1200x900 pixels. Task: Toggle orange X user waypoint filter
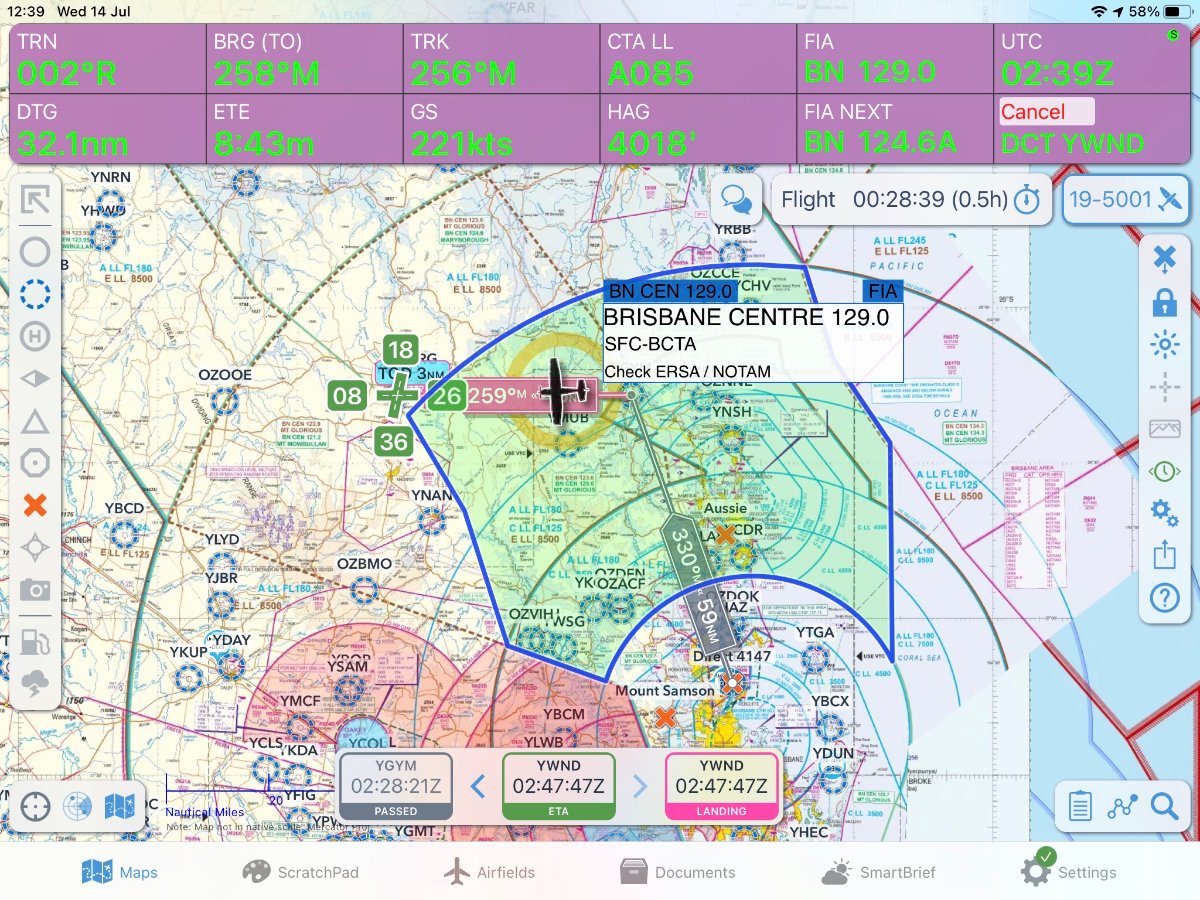tap(35, 505)
